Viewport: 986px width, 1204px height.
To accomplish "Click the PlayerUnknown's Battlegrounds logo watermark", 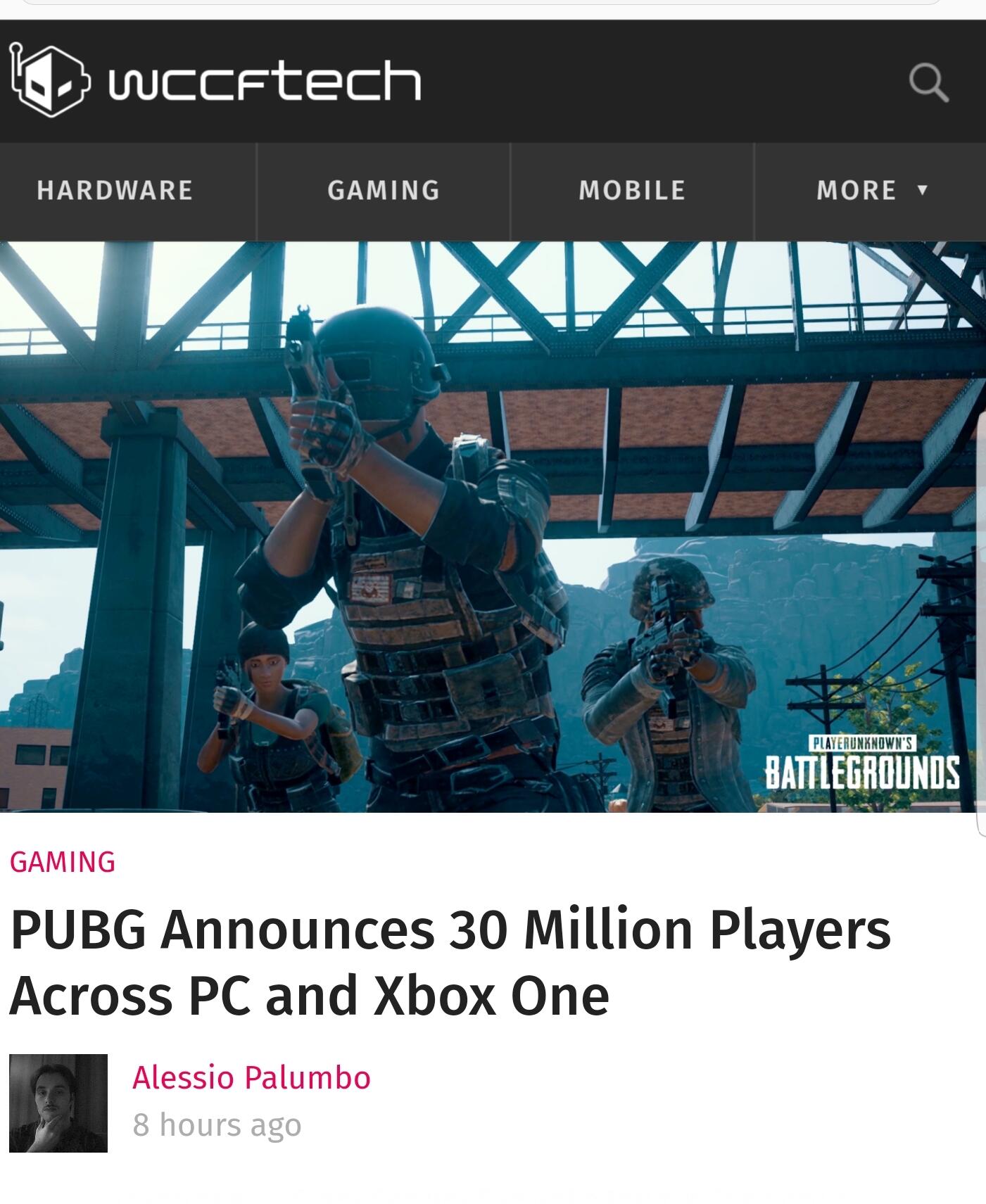I will tap(861, 763).
